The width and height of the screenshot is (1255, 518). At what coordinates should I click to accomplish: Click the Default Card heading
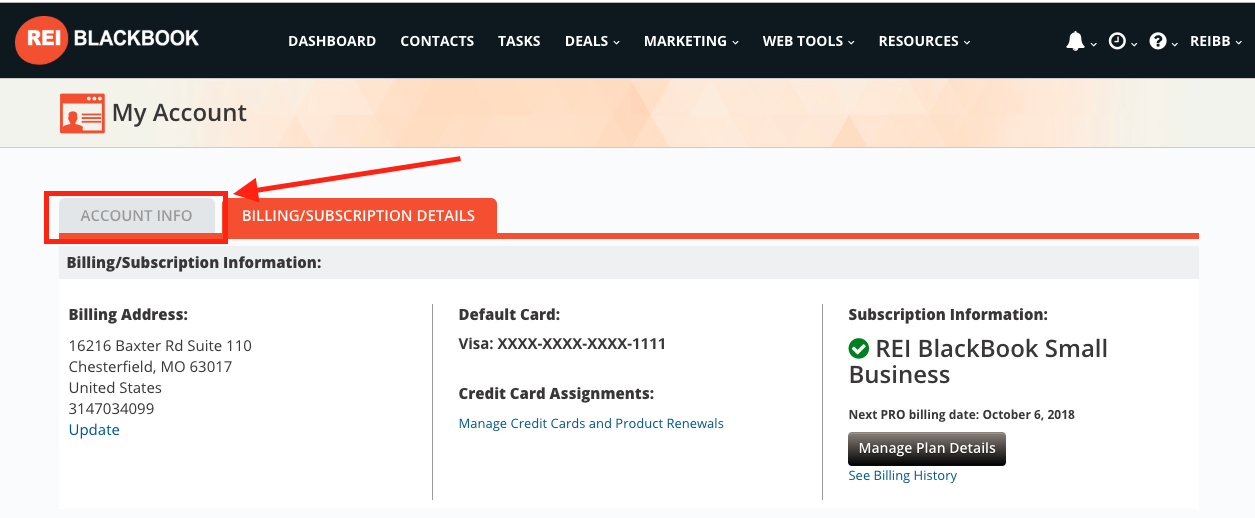coord(509,314)
